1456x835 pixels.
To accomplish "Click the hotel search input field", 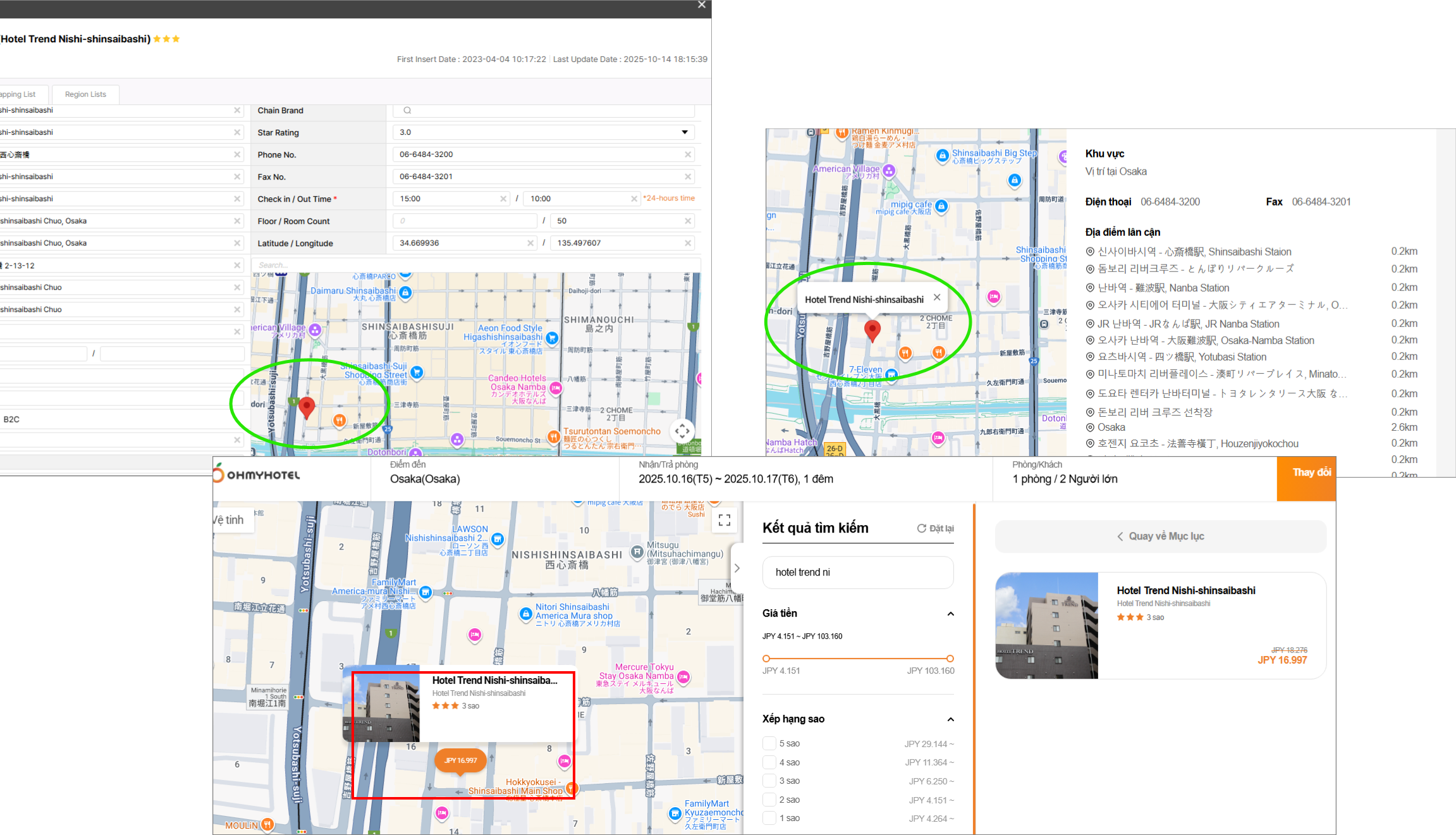I will pos(857,572).
